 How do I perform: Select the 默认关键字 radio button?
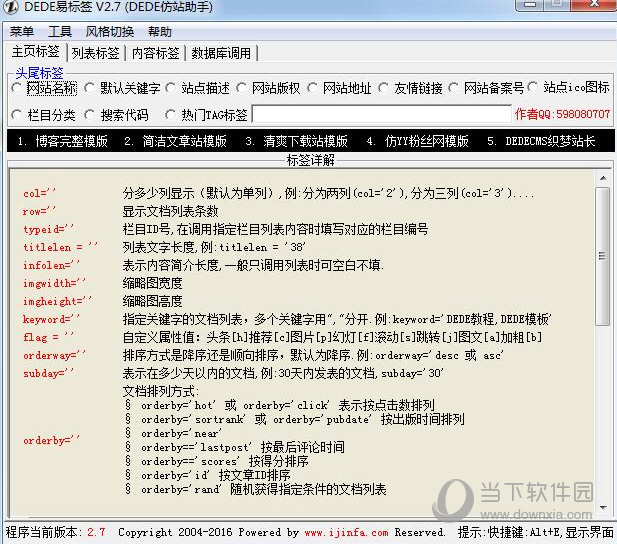coord(122,88)
